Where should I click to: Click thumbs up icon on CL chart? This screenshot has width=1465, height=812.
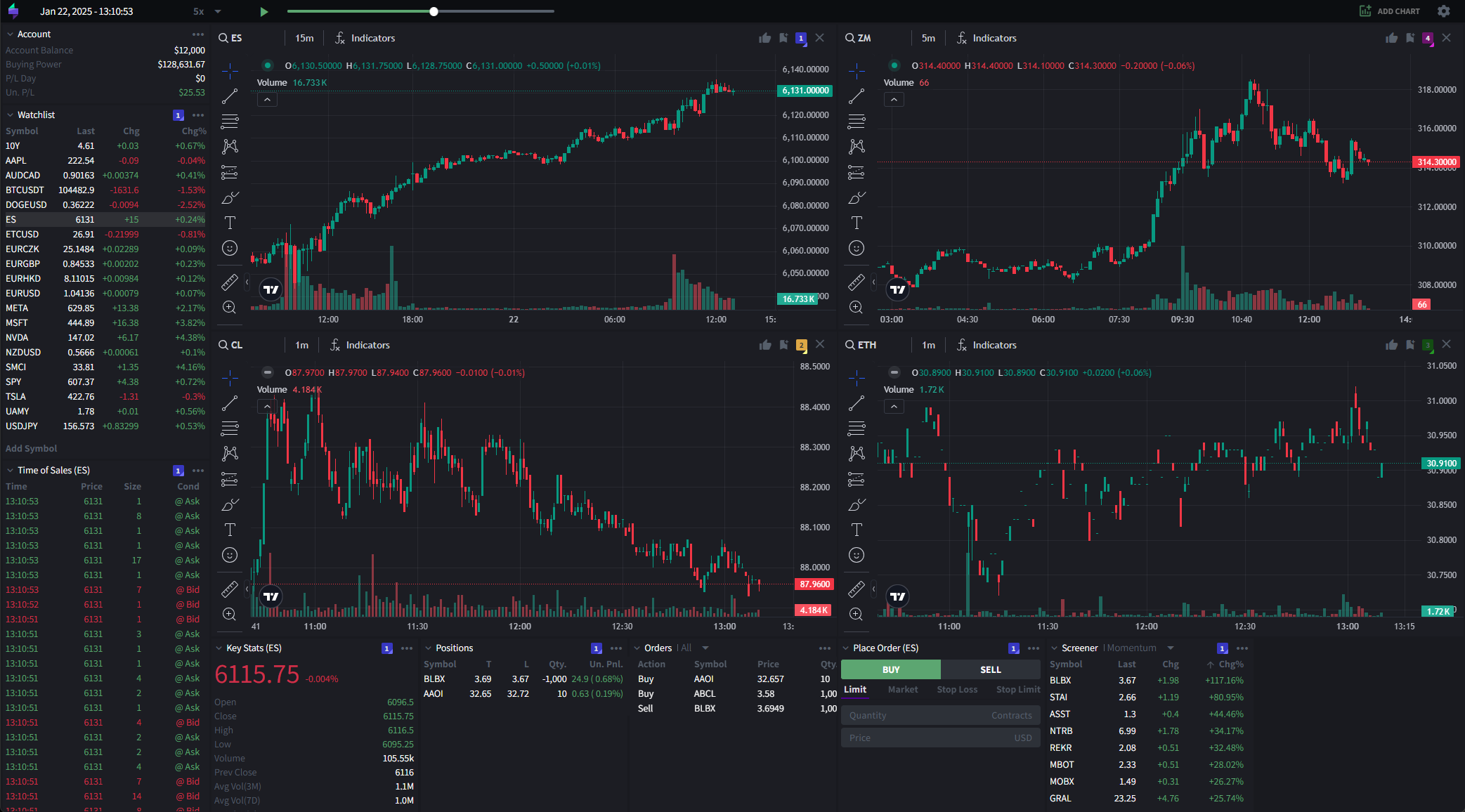(x=765, y=345)
